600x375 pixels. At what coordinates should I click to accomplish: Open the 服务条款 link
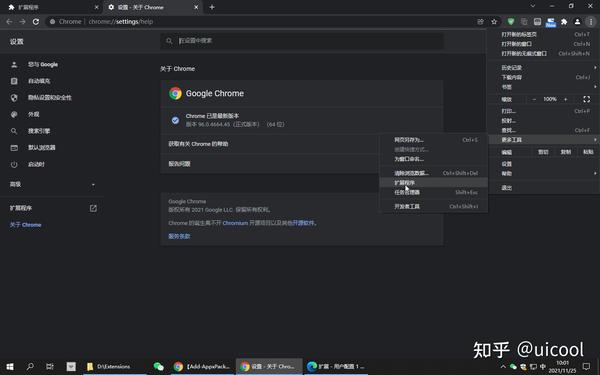[179, 236]
